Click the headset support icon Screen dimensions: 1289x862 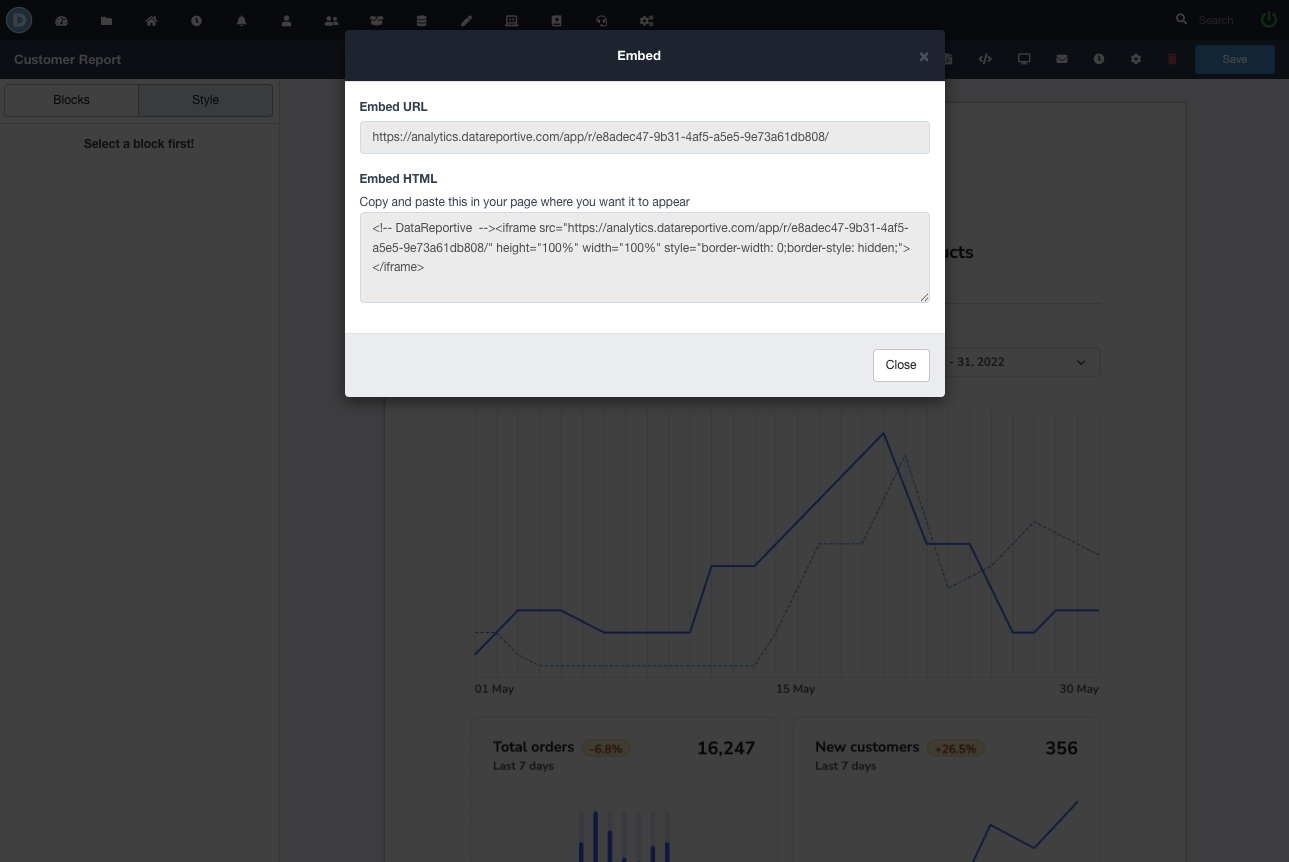pyautogui.click(x=601, y=20)
